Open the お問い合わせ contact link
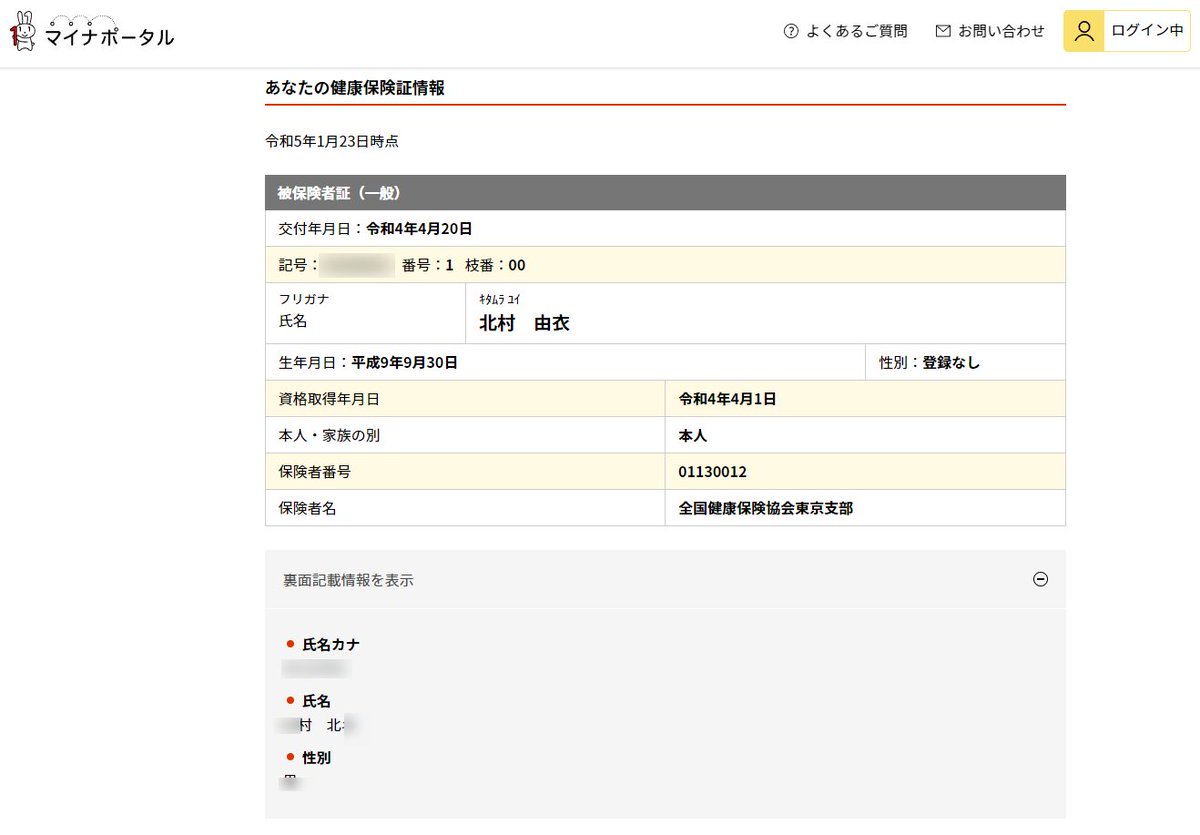The width and height of the screenshot is (1200, 835). coord(1003,31)
